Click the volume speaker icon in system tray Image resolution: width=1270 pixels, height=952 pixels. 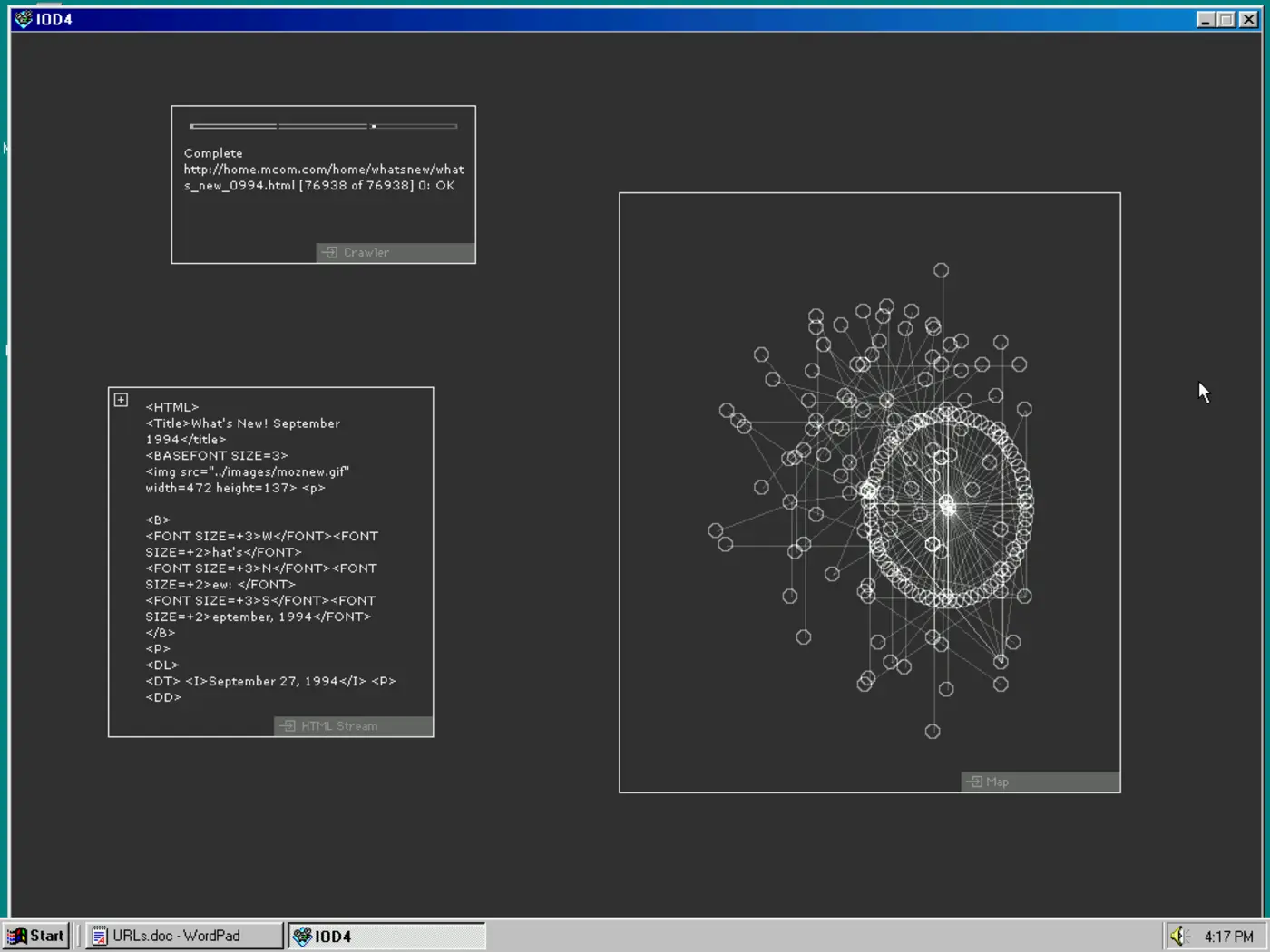[x=1178, y=935]
